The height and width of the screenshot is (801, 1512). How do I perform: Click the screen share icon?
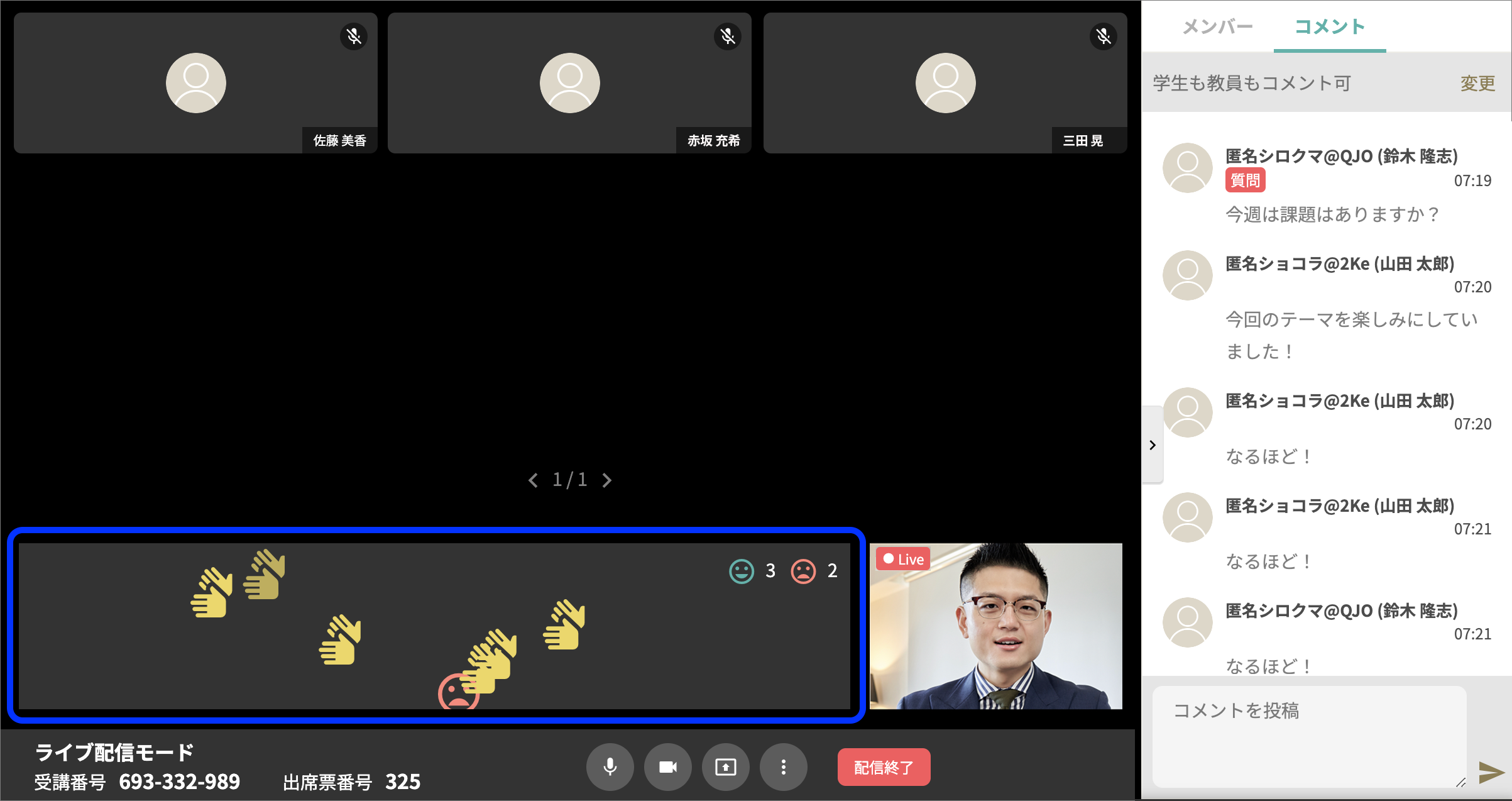point(725,767)
